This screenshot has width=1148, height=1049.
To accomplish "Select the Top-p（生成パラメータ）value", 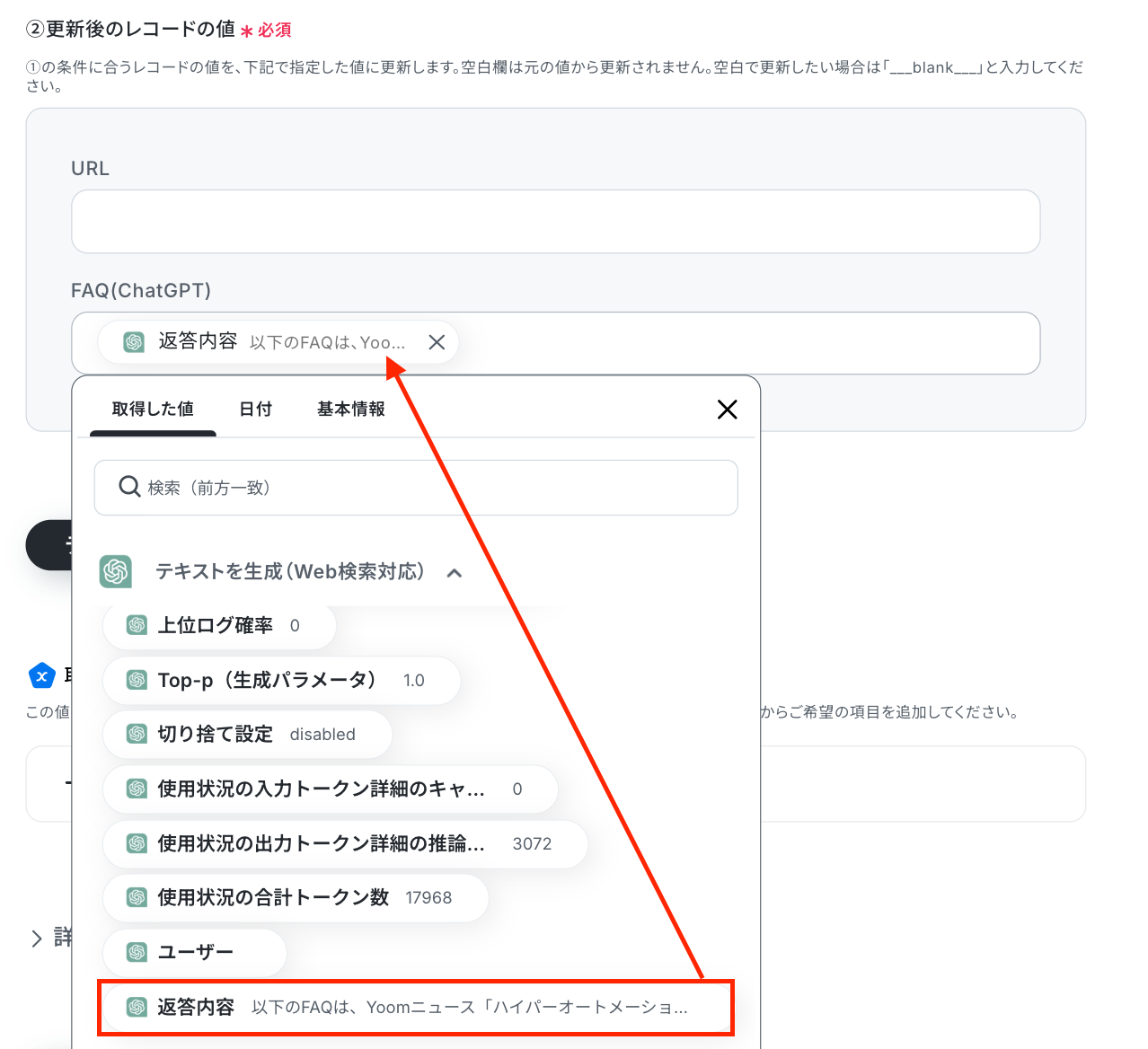I will (x=281, y=681).
